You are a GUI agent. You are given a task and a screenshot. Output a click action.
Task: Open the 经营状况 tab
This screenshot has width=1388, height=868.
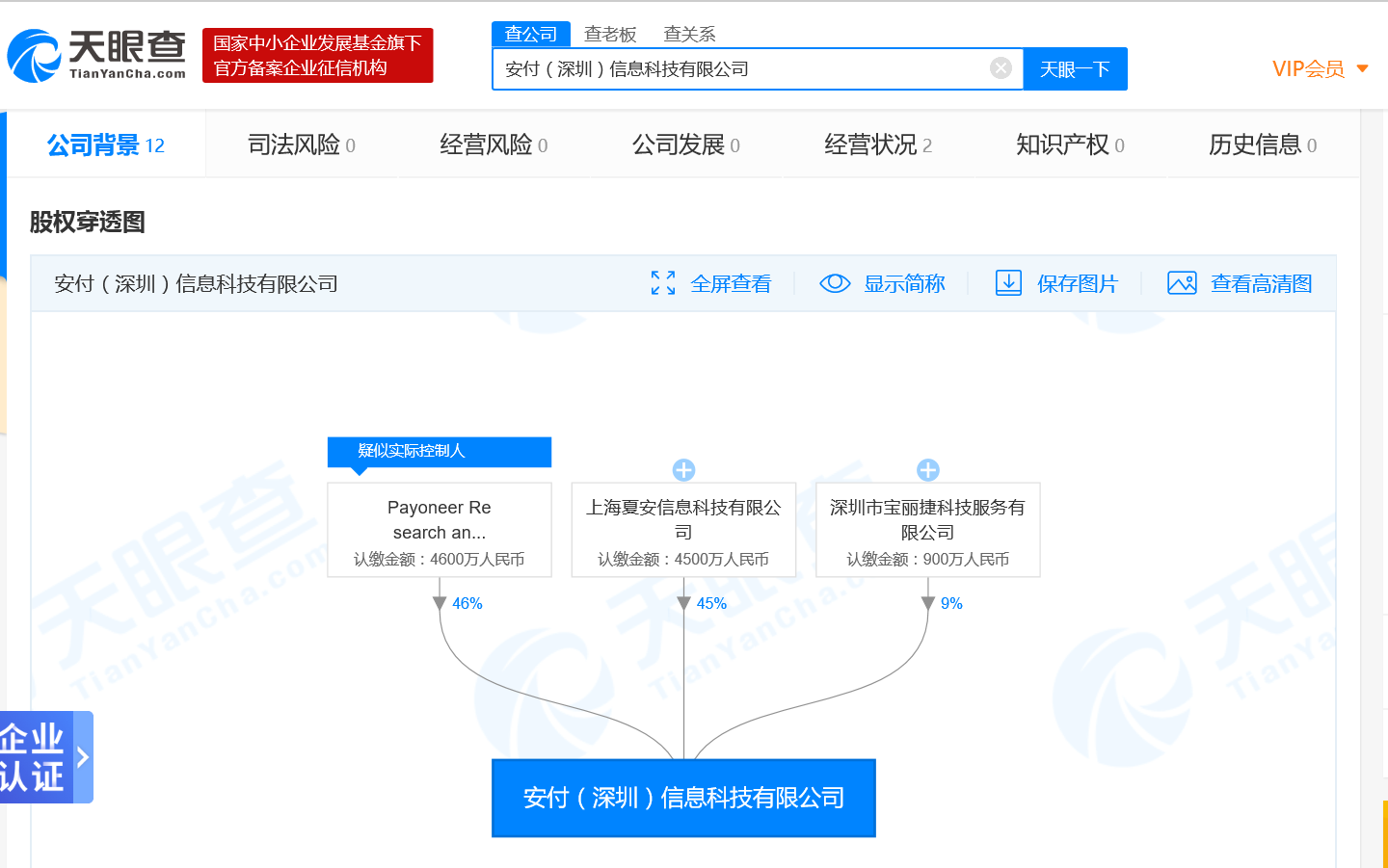click(x=878, y=145)
